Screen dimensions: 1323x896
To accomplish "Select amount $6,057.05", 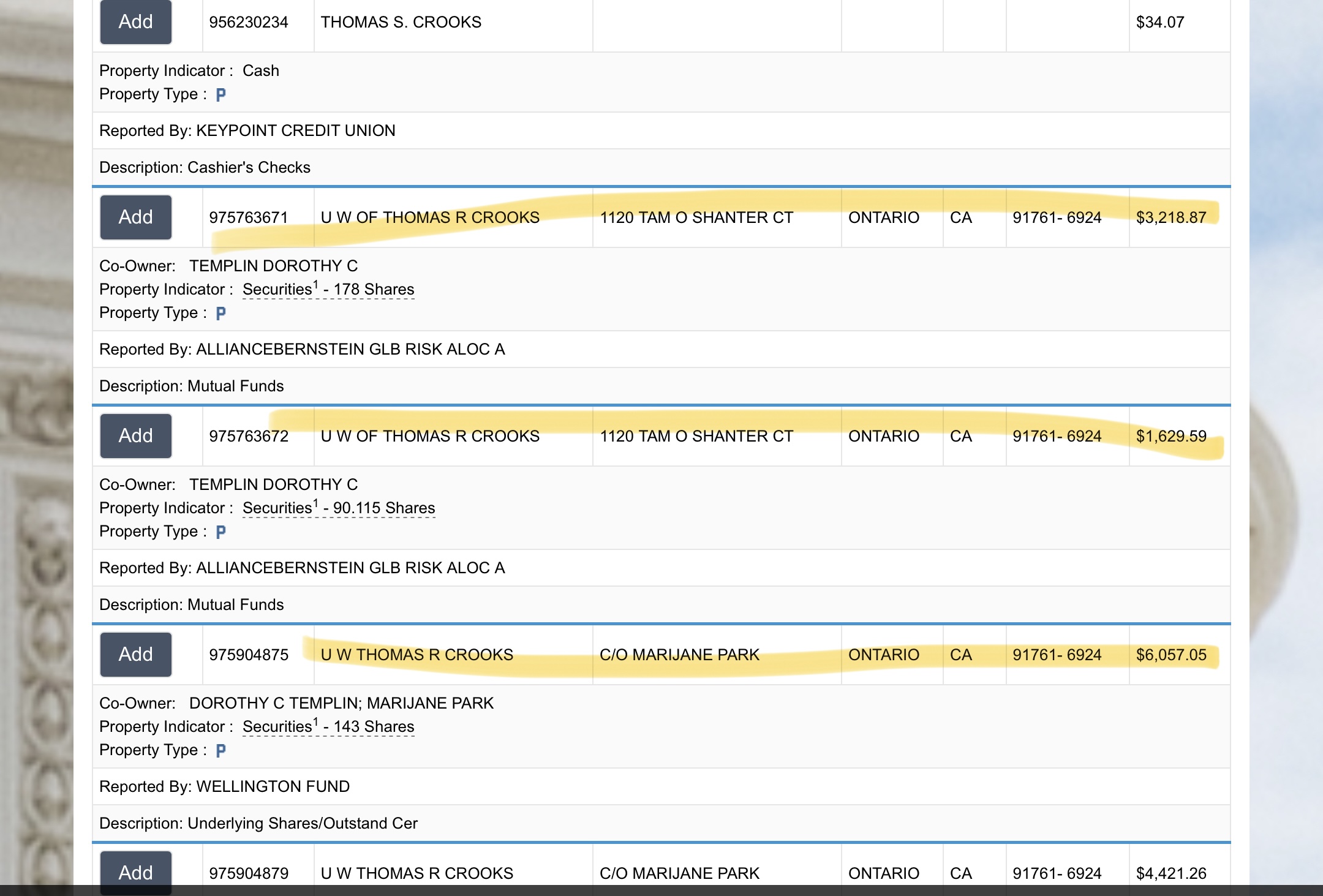I will pos(1171,655).
